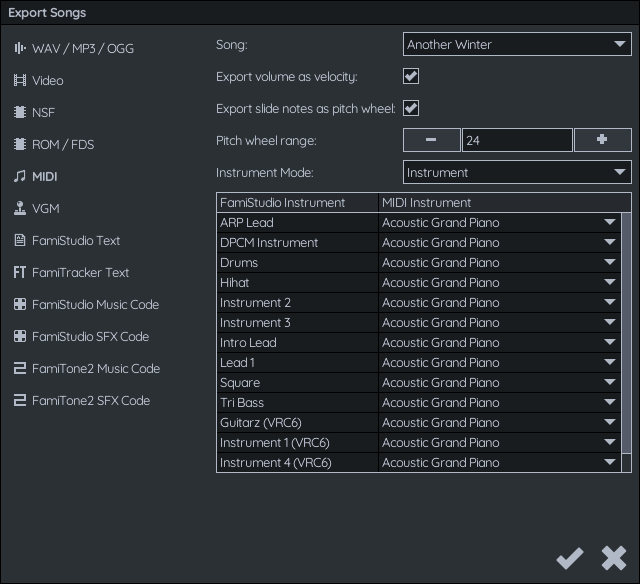Open the Instrument Mode dropdown
This screenshot has width=640, height=584.
(x=517, y=172)
